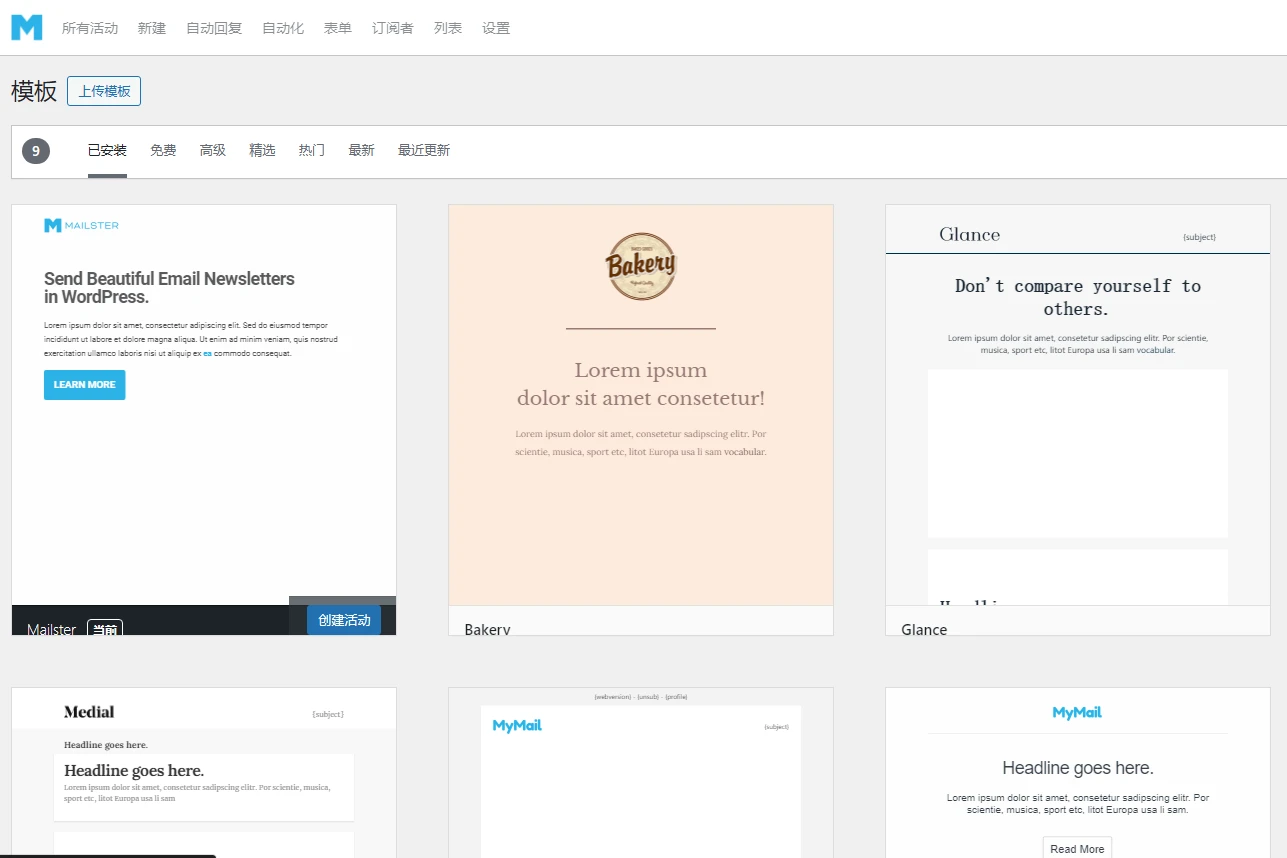Viewport: 1287px width, 858px height.
Task: Open the 列表 menu item
Action: tap(447, 28)
